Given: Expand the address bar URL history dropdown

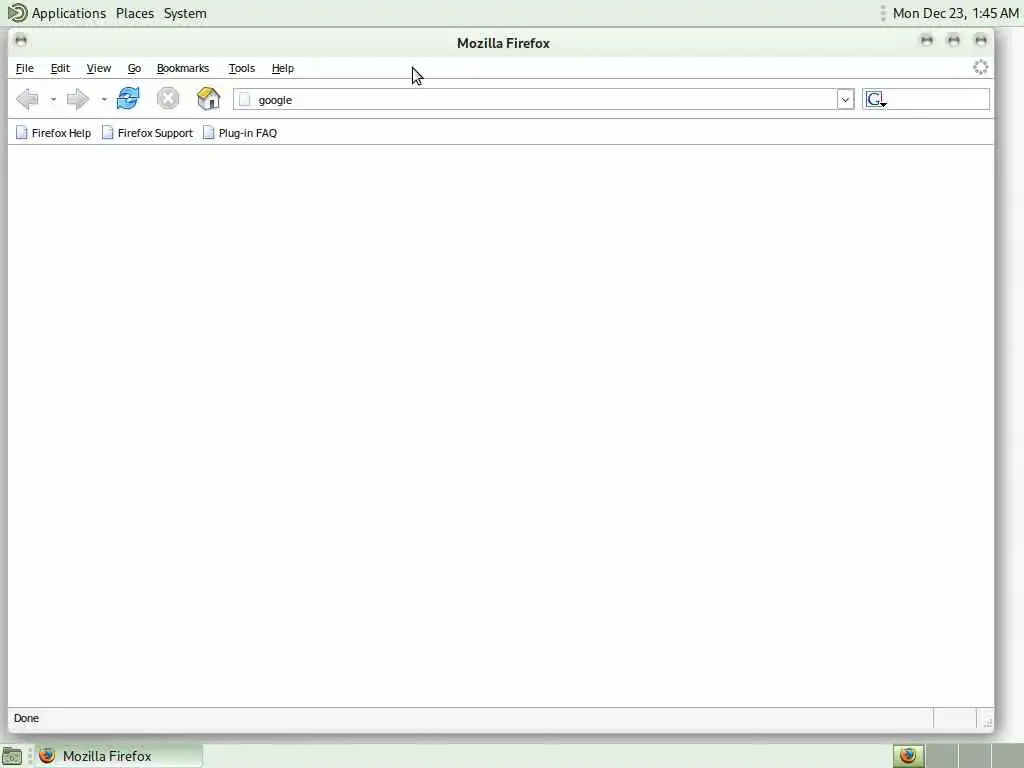Looking at the screenshot, I should (845, 99).
